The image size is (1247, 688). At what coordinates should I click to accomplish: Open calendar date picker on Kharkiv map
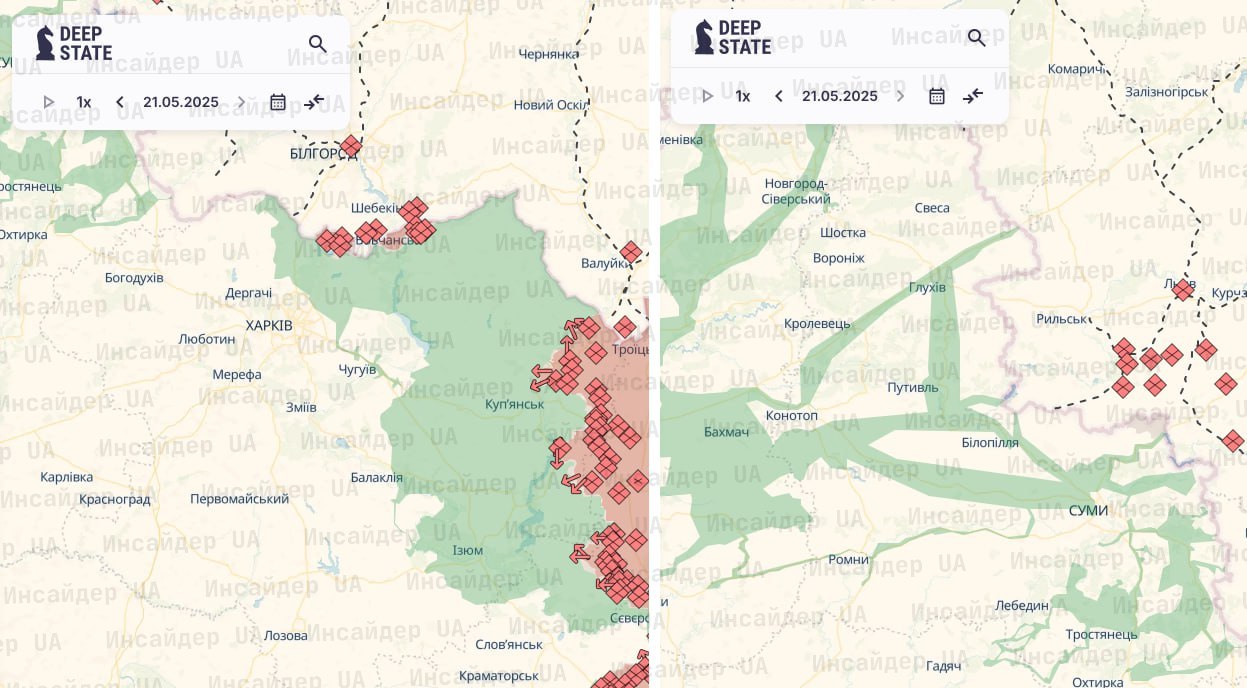(x=278, y=102)
